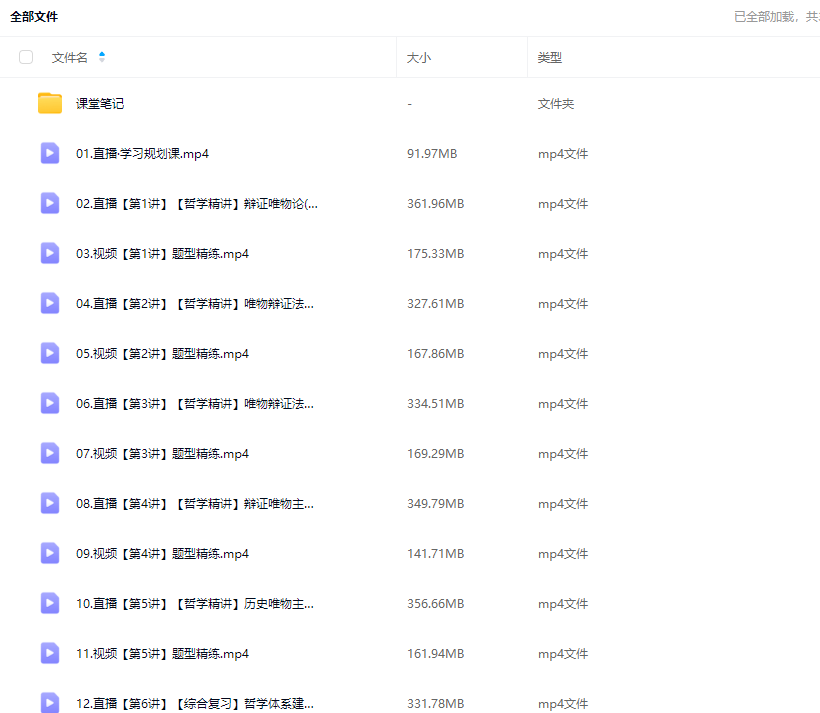Click video icon beside 07.视频【第3讲】题型精练

click(50, 453)
